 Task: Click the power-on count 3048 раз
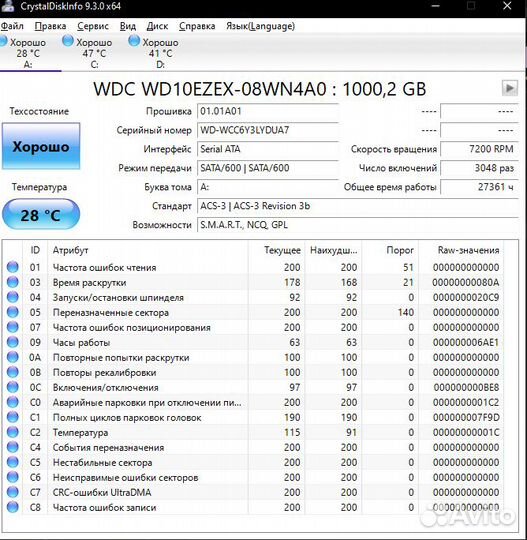click(479, 169)
